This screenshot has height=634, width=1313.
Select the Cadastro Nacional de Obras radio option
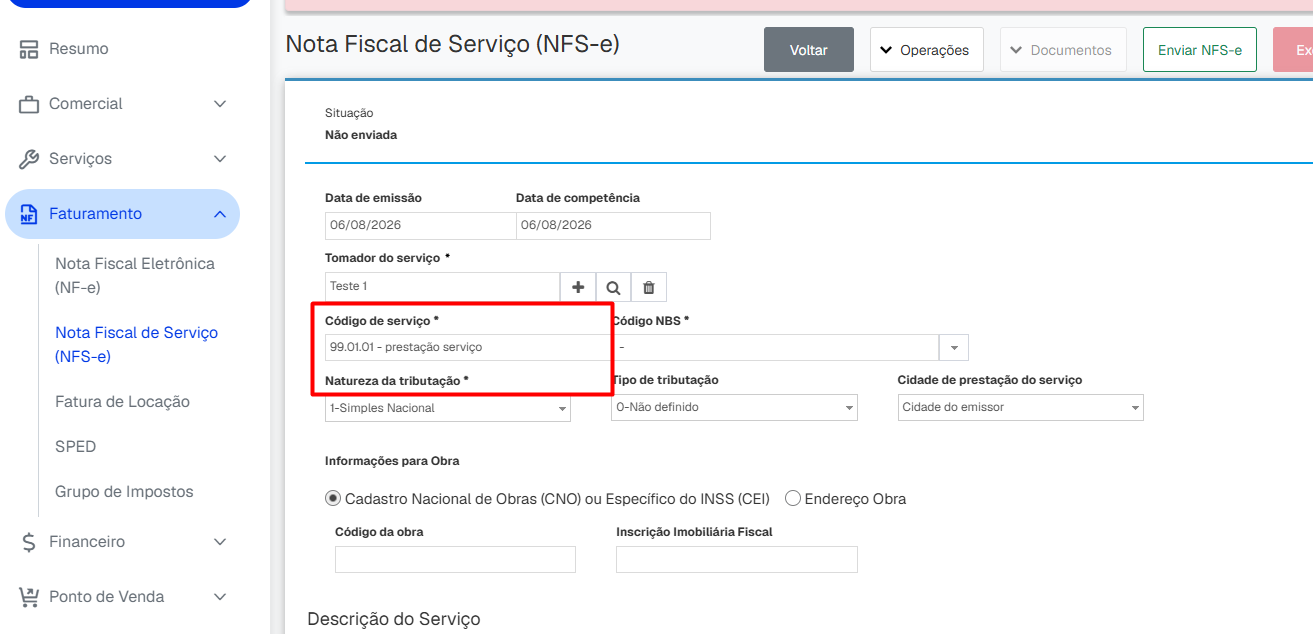(x=333, y=498)
